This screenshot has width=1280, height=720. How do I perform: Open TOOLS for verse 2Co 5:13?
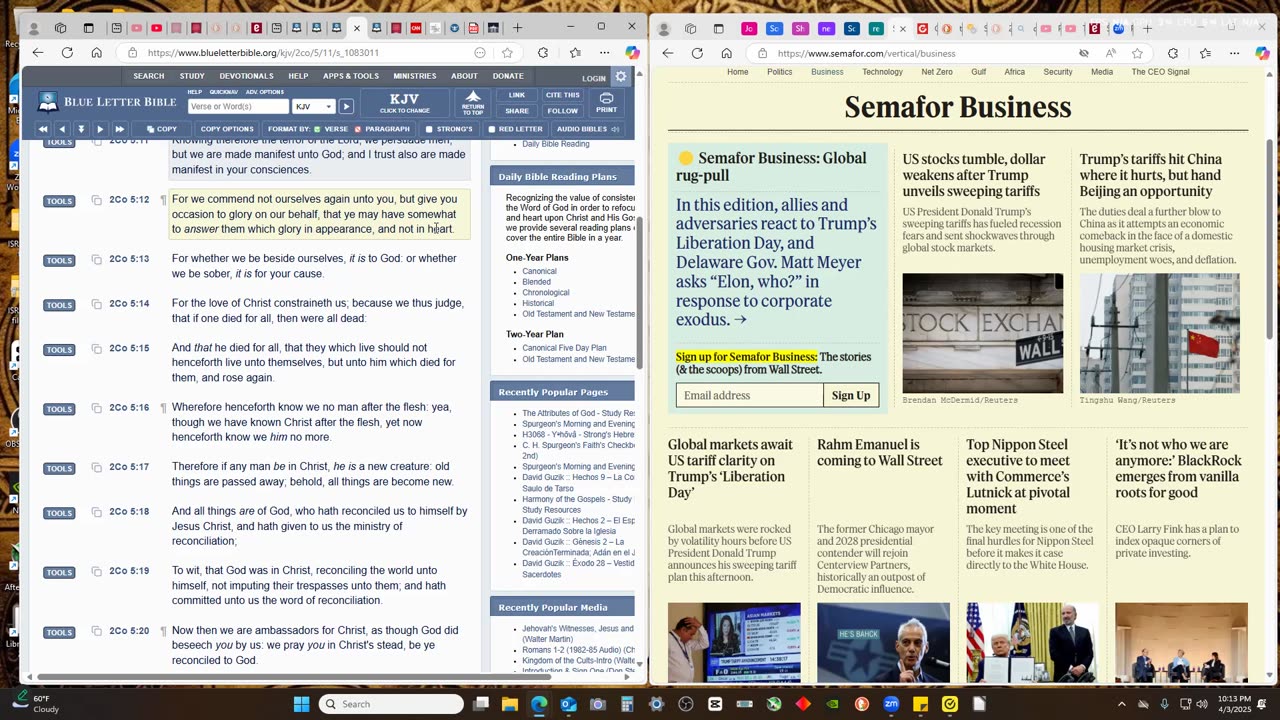coord(59,260)
